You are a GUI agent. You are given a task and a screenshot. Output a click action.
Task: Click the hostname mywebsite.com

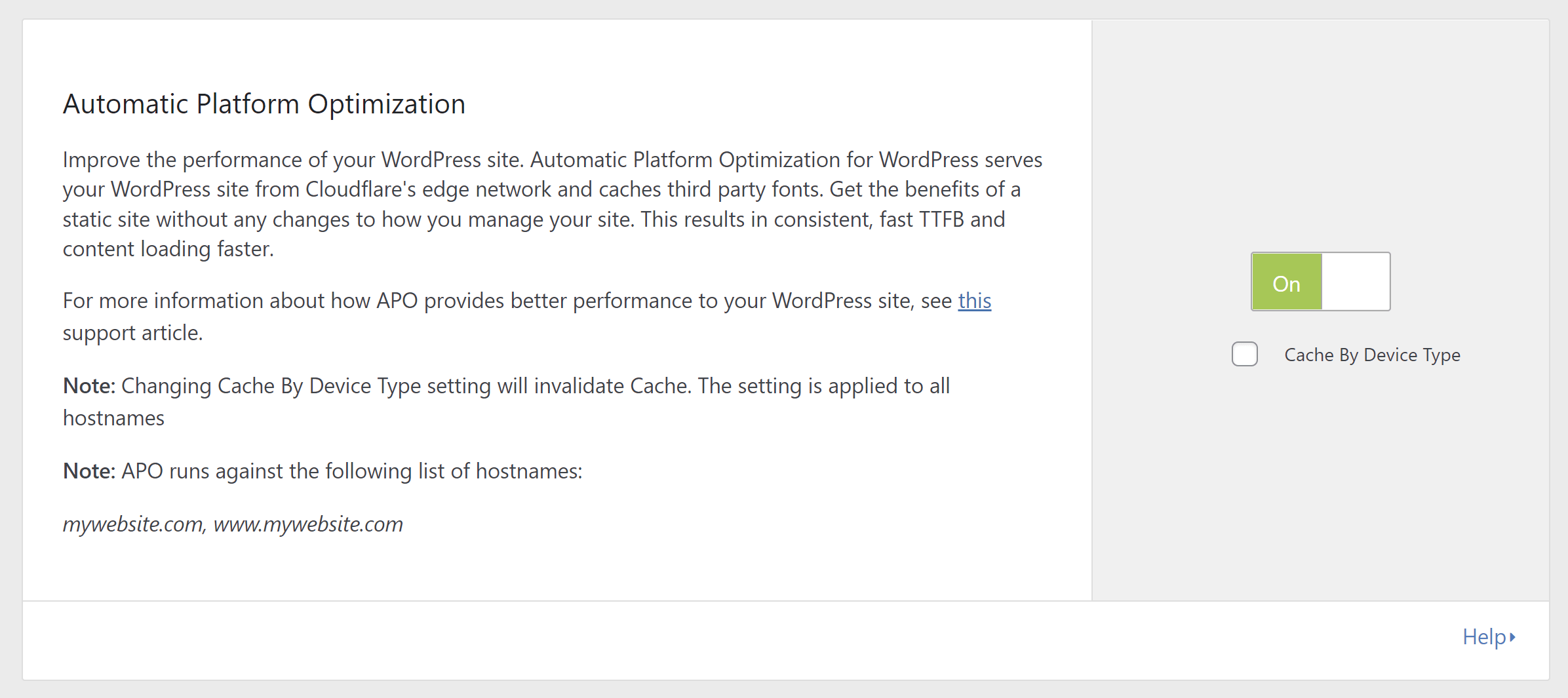(x=131, y=524)
